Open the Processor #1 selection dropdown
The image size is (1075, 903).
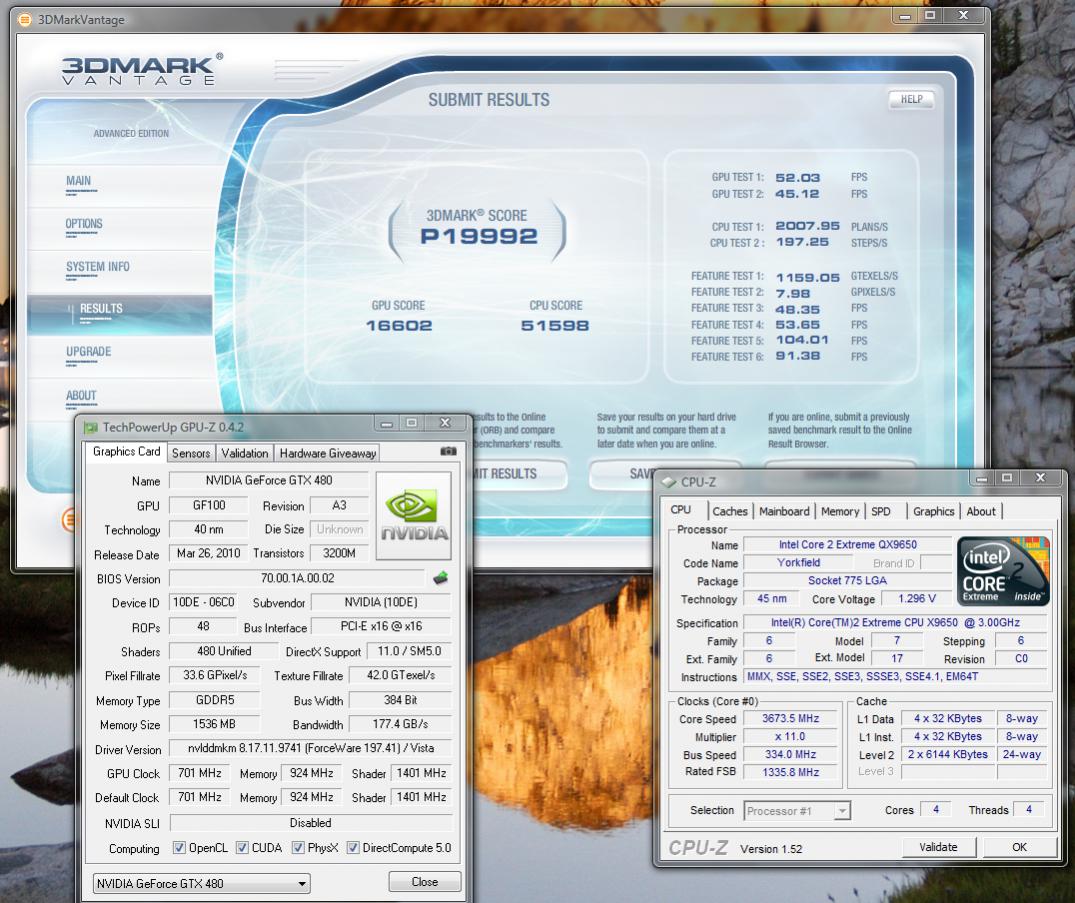point(797,811)
